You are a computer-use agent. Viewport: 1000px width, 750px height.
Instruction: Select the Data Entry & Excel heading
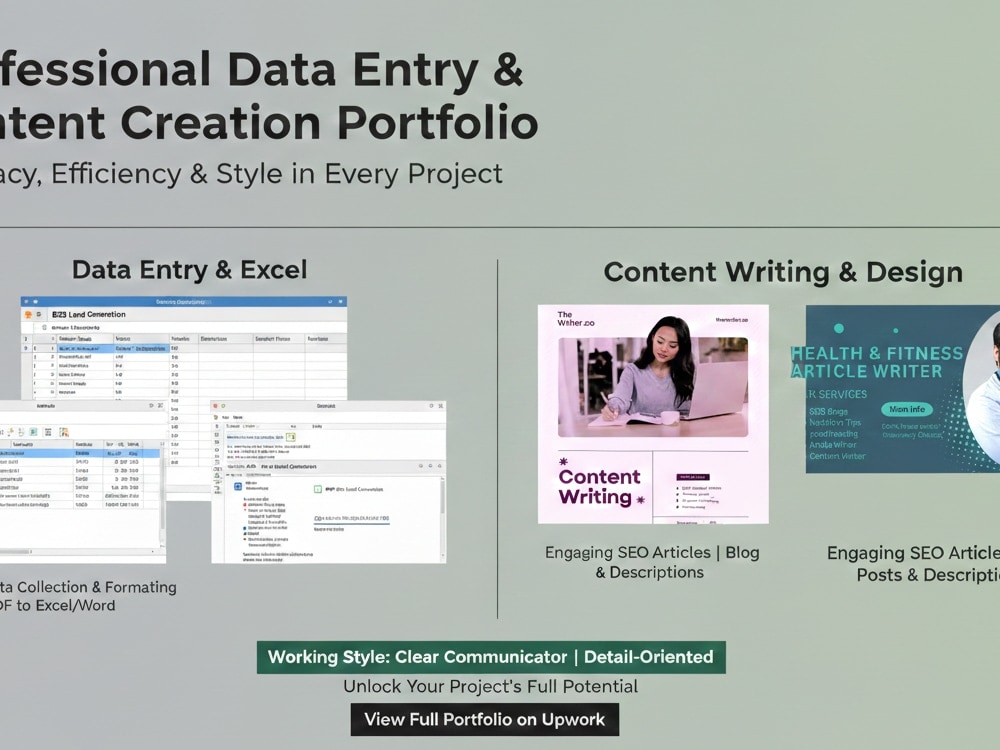(189, 270)
